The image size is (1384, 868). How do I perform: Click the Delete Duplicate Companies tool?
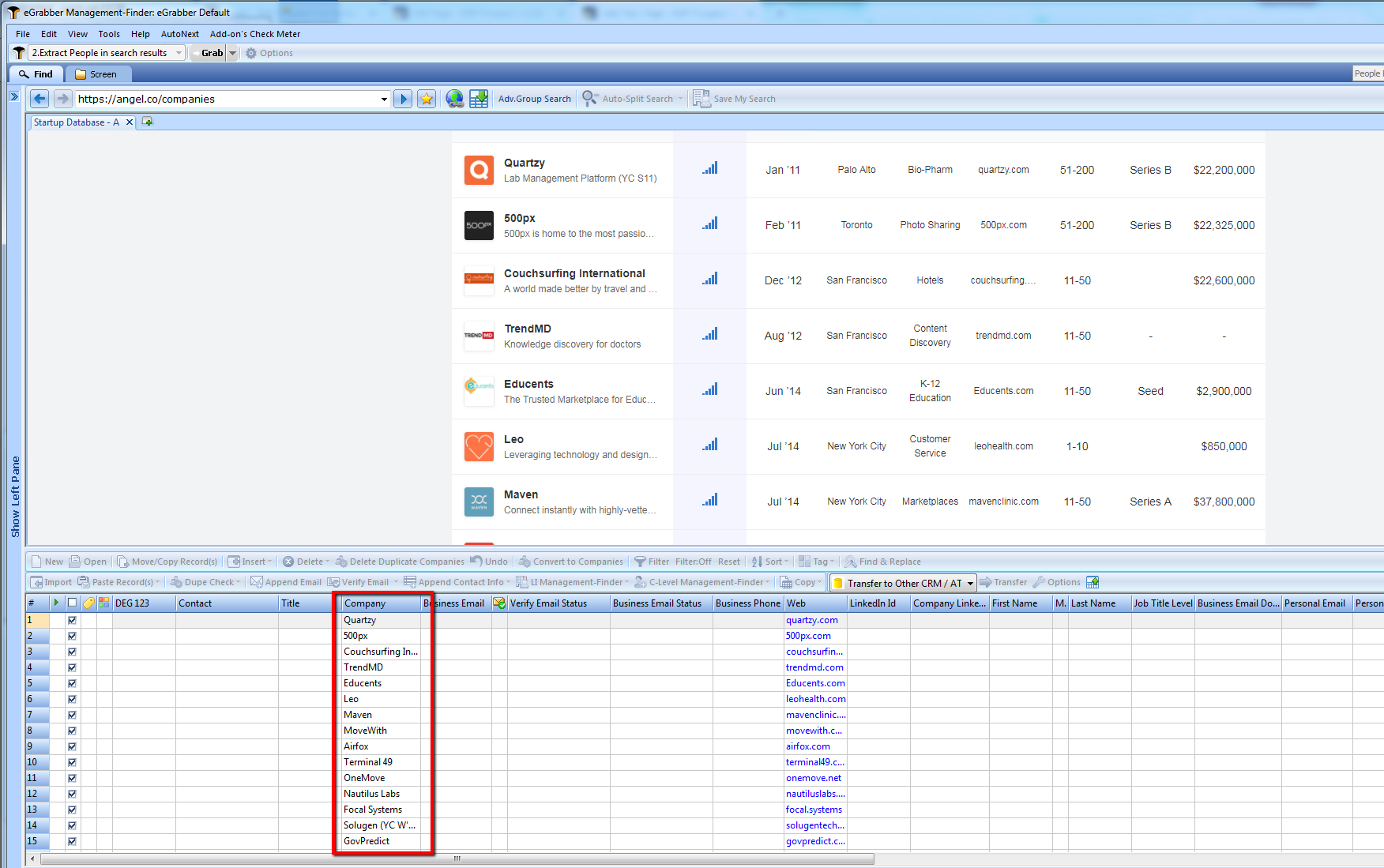tap(400, 562)
